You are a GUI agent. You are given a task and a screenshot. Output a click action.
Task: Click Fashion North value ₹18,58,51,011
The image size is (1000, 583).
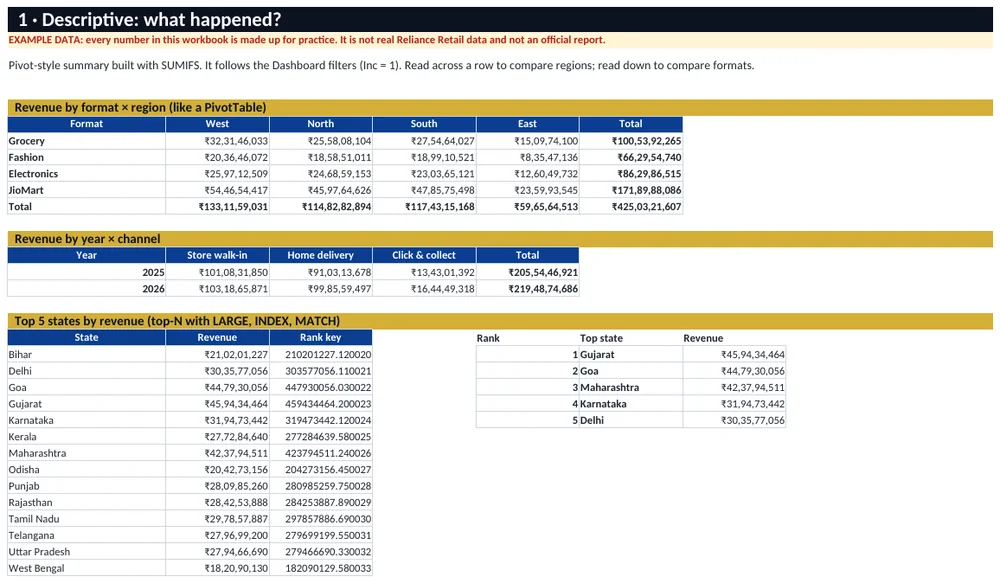(x=321, y=158)
